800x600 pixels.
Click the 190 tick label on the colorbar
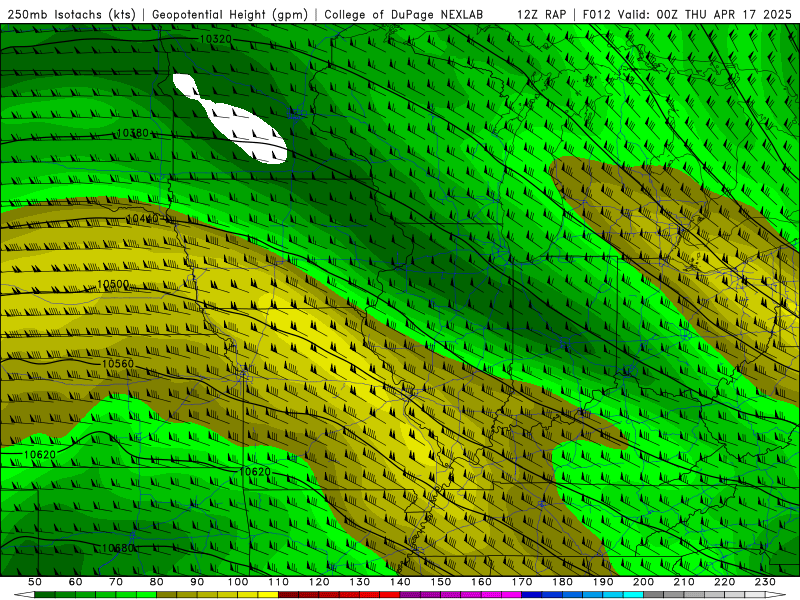click(x=603, y=582)
